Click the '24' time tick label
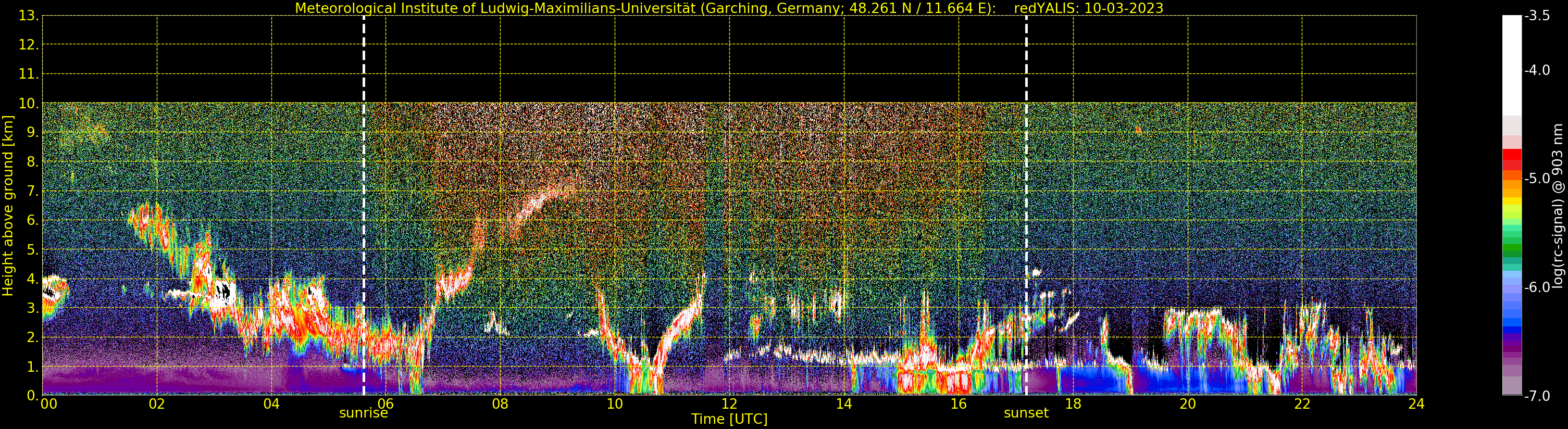The height and width of the screenshot is (429, 1568). (1416, 404)
